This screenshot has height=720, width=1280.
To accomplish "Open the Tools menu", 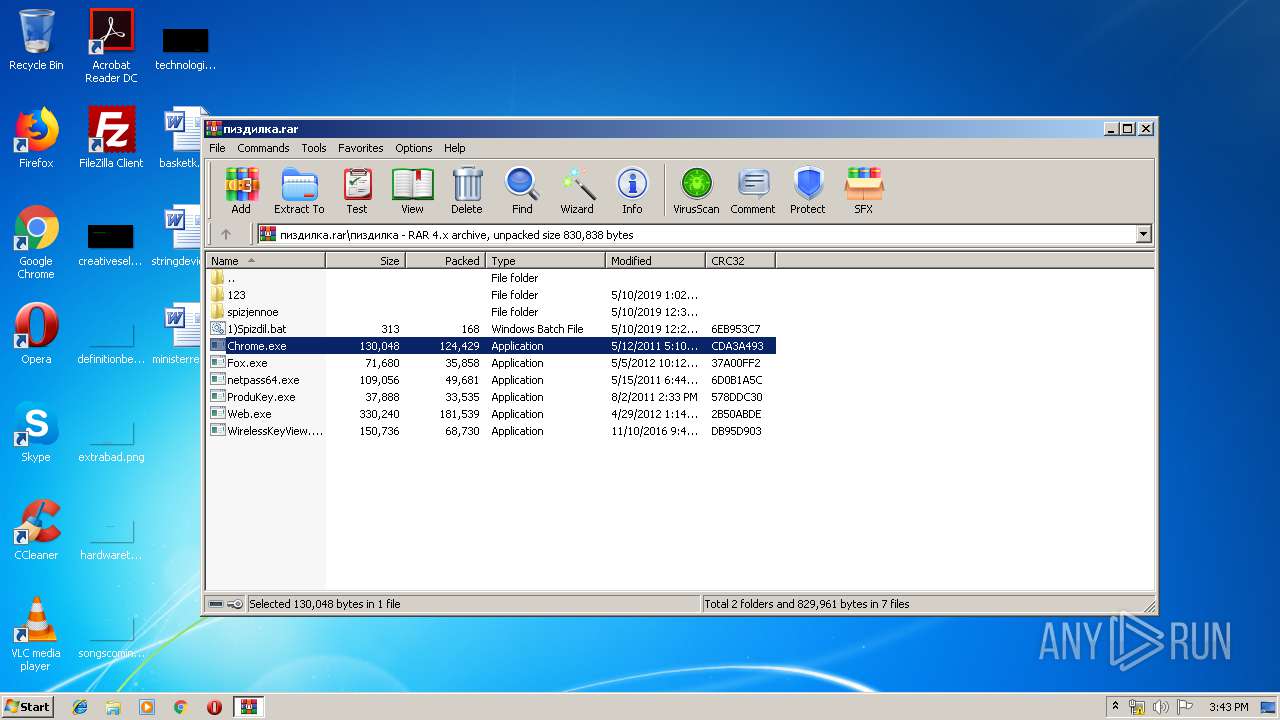I will [314, 148].
